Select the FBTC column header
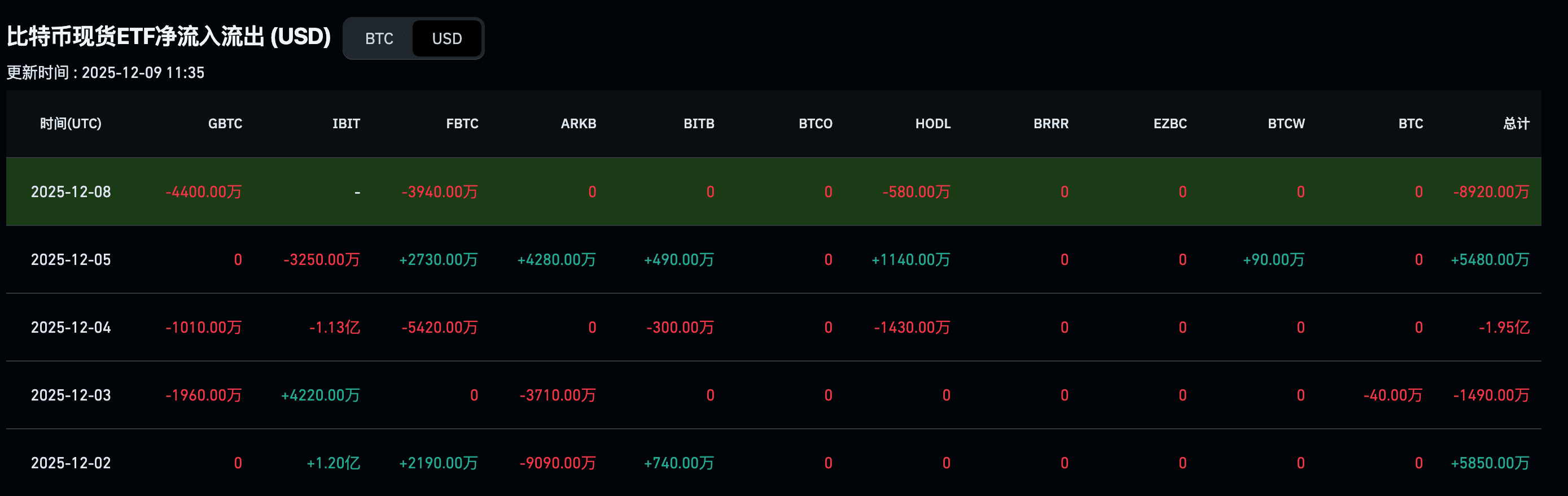This screenshot has height=496, width=1568. tap(462, 124)
